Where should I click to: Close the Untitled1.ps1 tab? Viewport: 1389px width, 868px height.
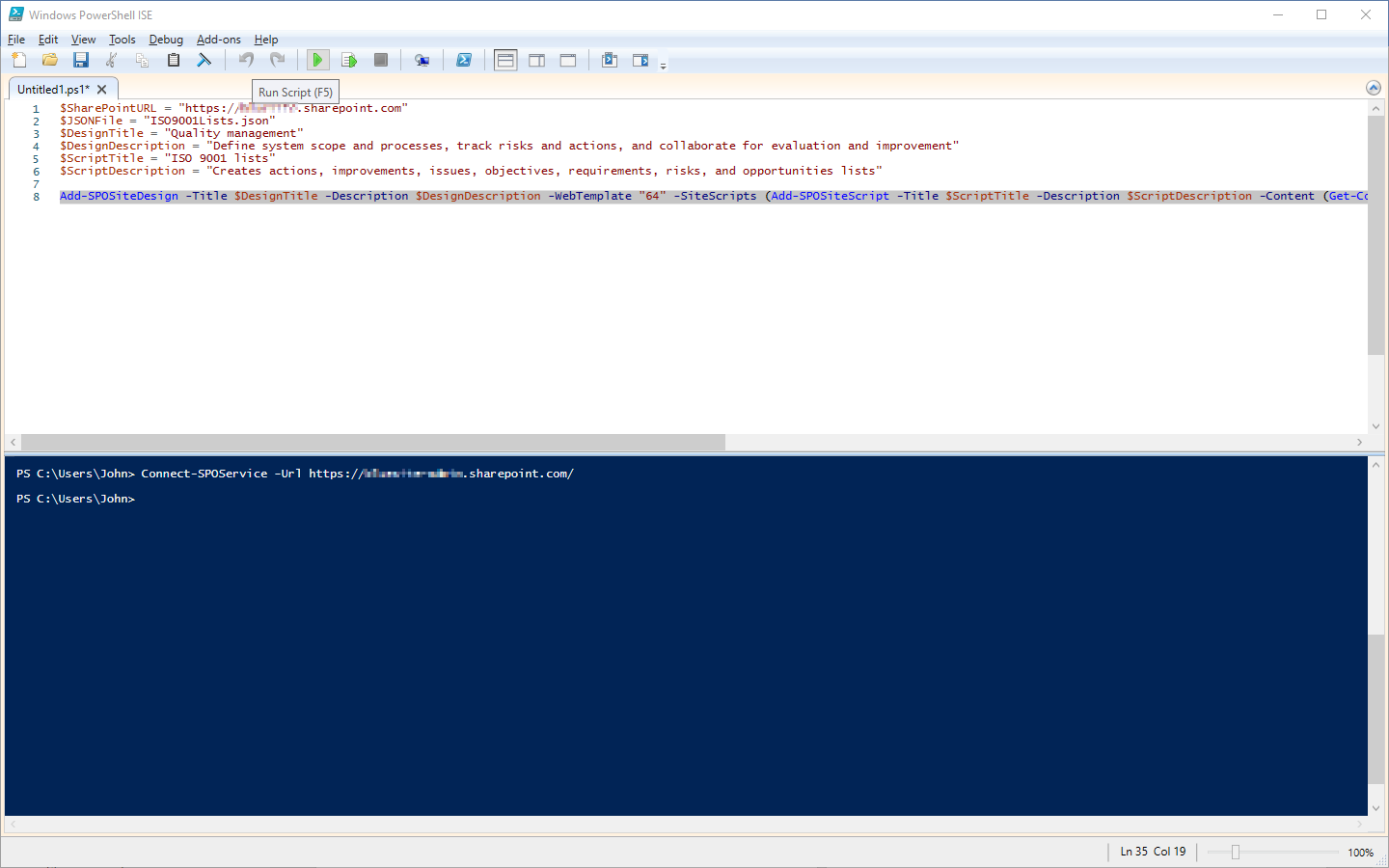[102, 89]
